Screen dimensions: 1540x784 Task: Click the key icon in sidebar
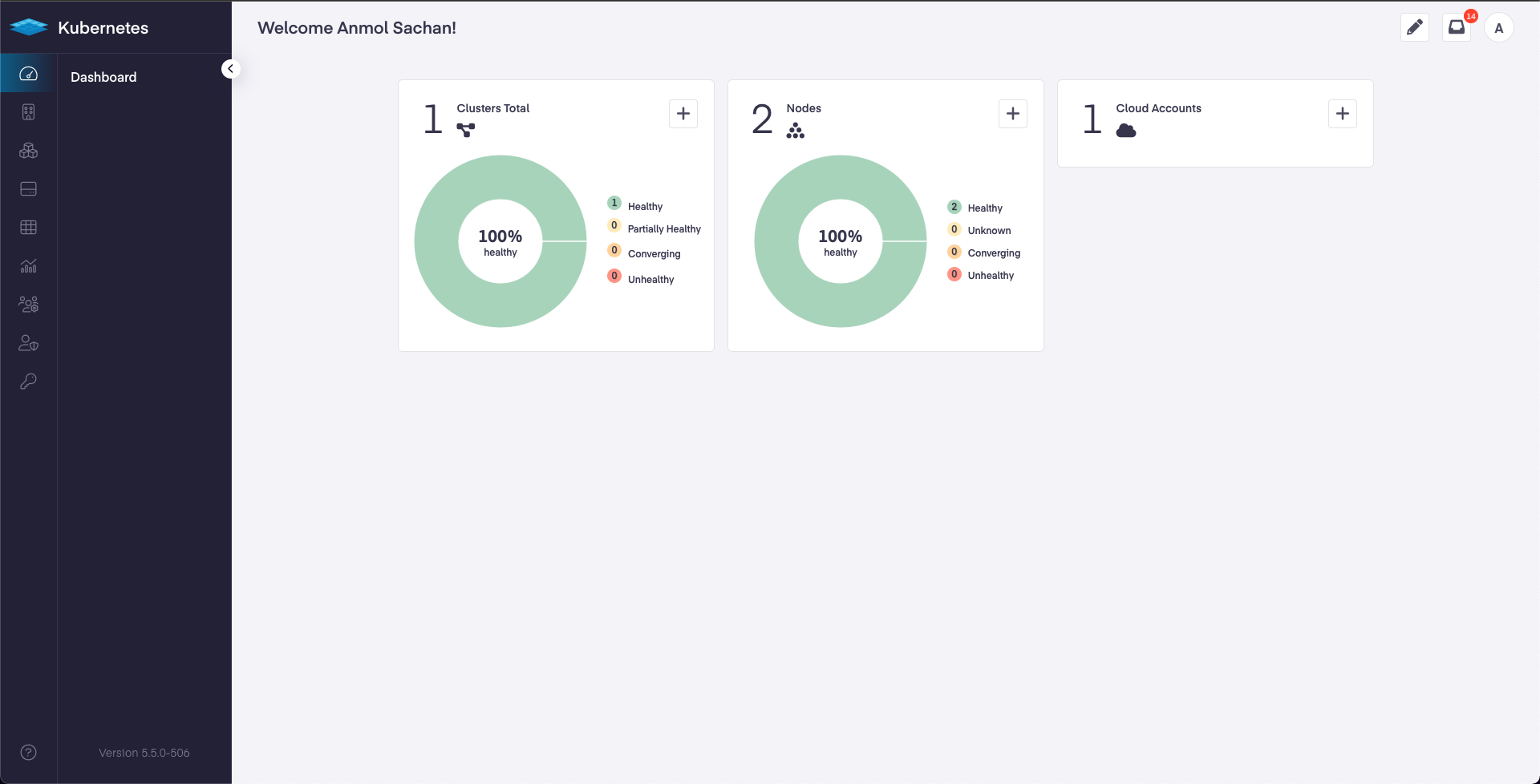pos(28,382)
